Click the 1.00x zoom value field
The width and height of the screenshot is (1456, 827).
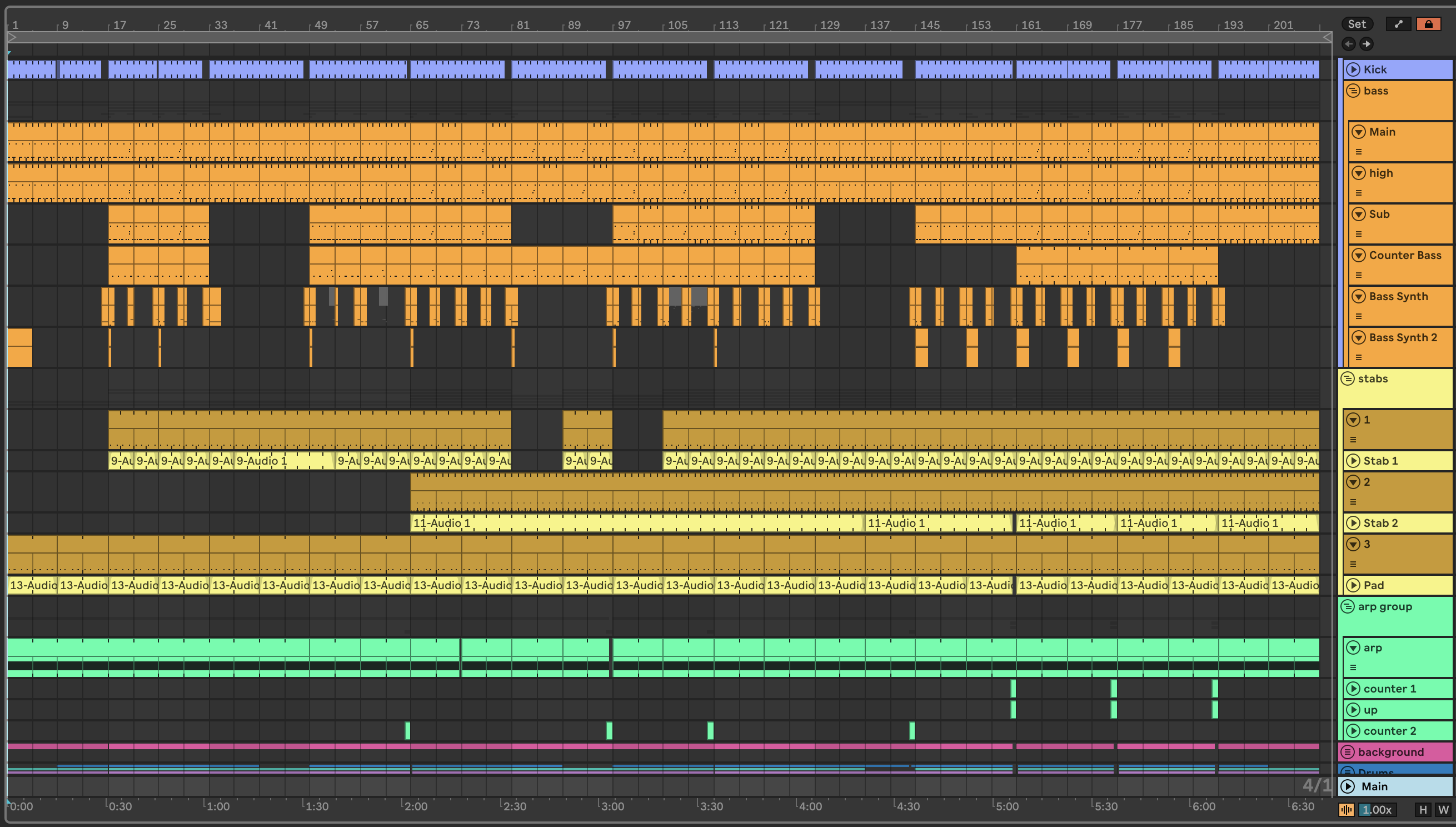pos(1377,810)
